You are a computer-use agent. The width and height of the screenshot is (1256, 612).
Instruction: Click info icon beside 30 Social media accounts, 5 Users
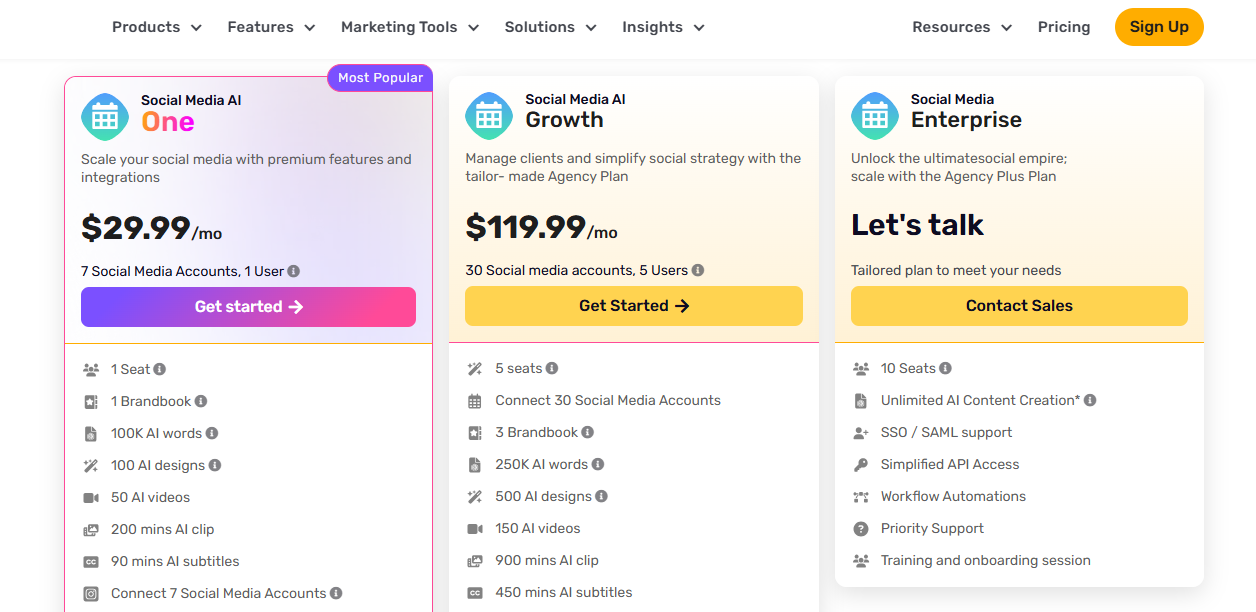[x=698, y=270]
